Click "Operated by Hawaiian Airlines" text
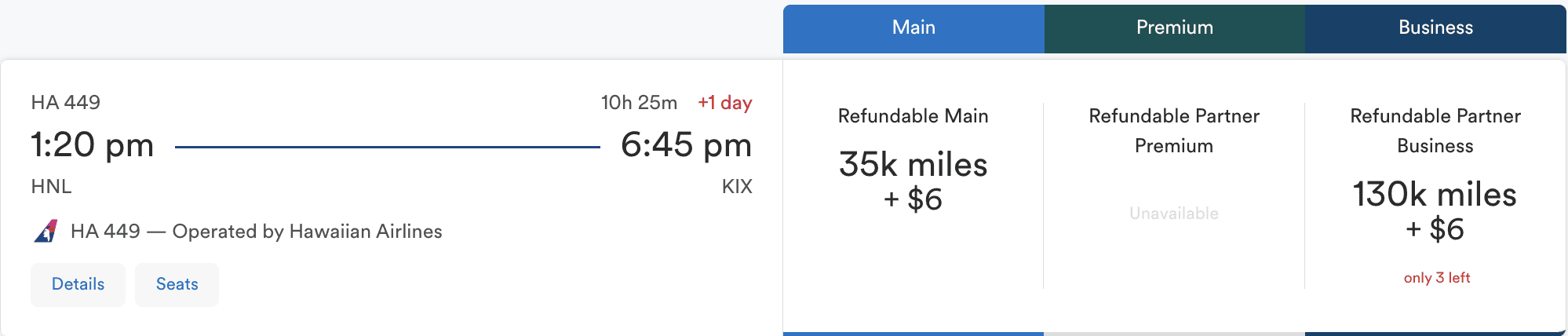This screenshot has width=1568, height=336. point(307,232)
